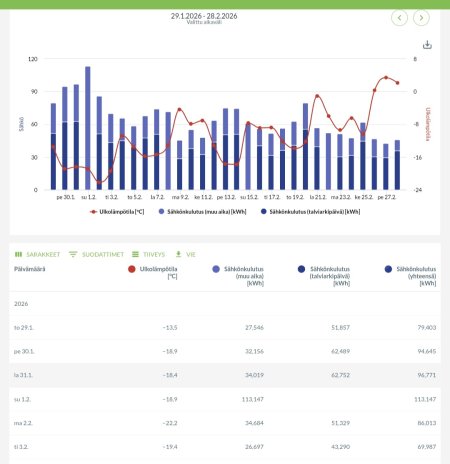This screenshot has width=450, height=464.
Task: Download the chart with the download icon
Action: point(427,45)
